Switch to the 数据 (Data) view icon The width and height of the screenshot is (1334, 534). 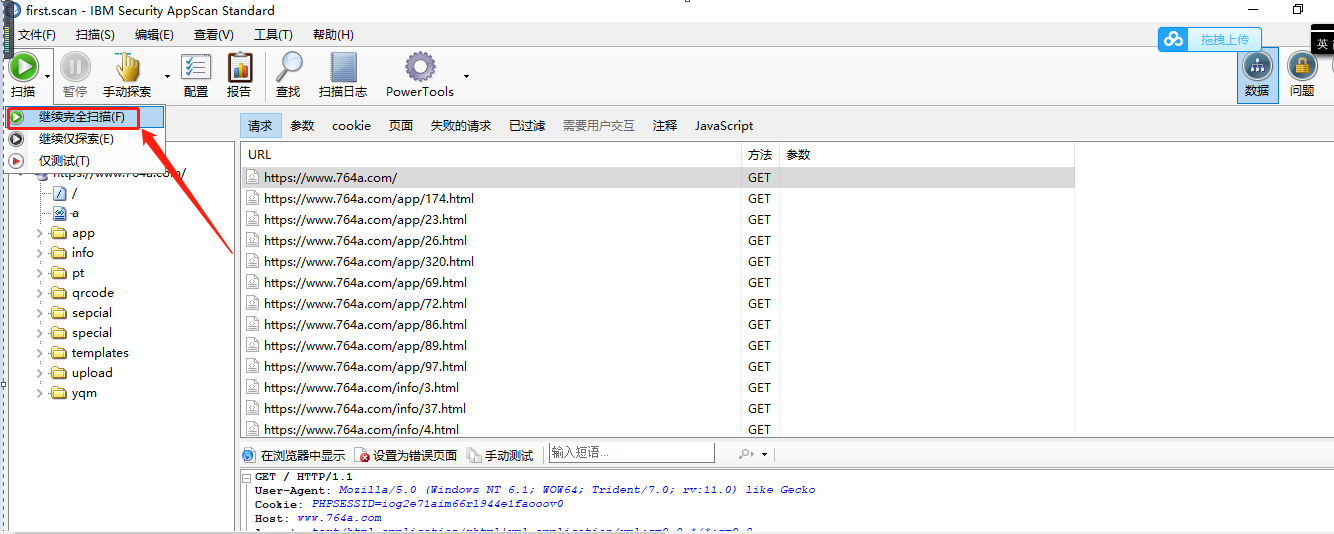(x=1257, y=67)
